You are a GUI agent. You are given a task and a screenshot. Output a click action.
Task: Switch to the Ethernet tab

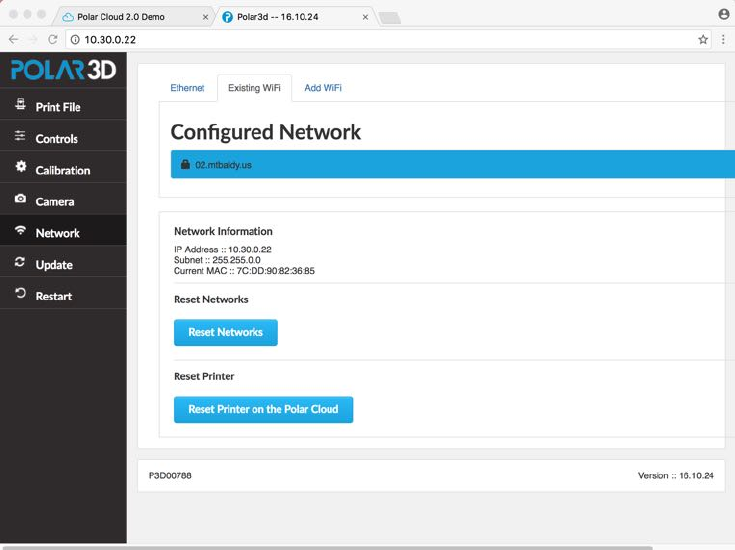[x=188, y=88]
